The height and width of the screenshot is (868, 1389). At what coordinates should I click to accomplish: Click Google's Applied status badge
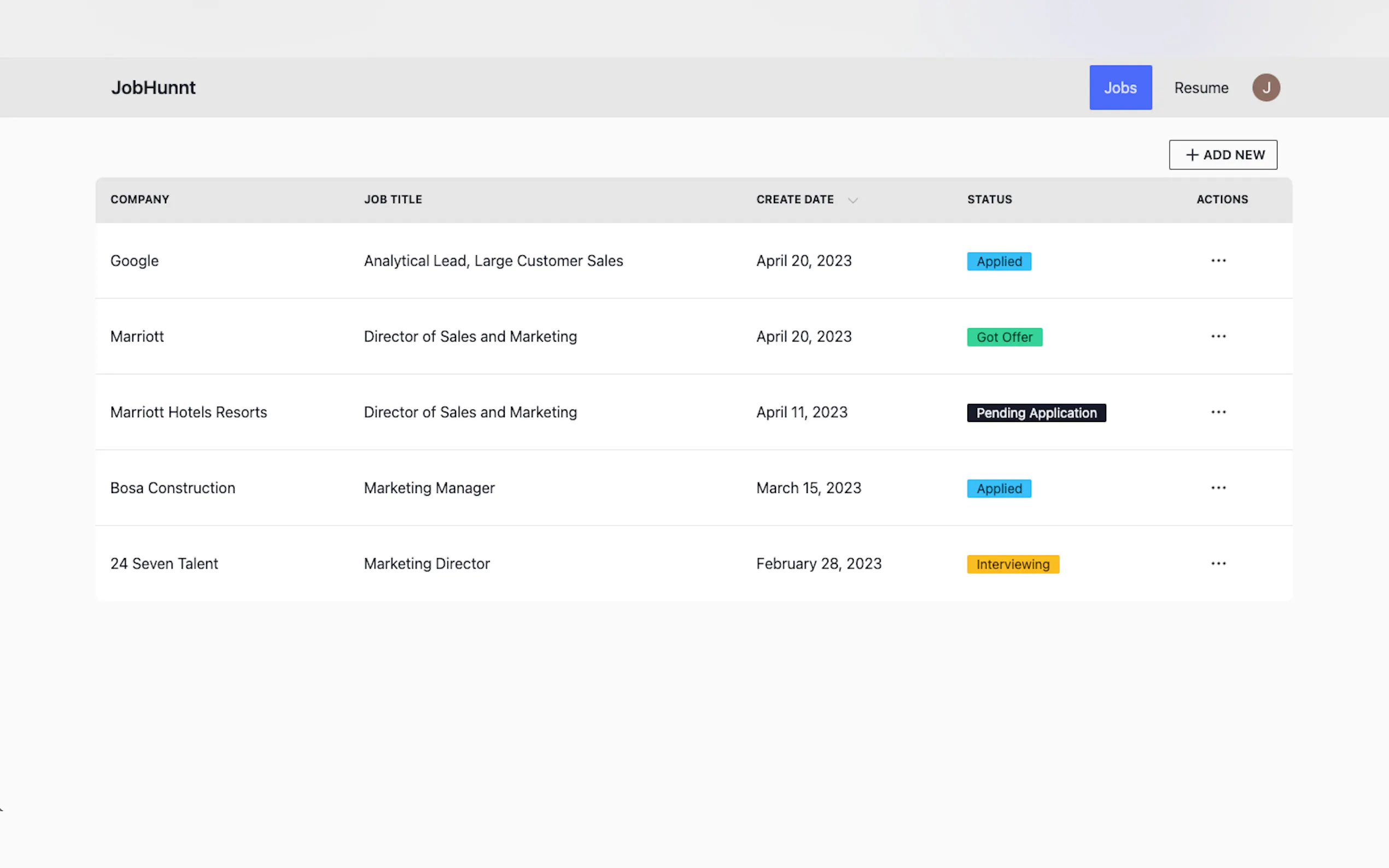[x=999, y=262]
